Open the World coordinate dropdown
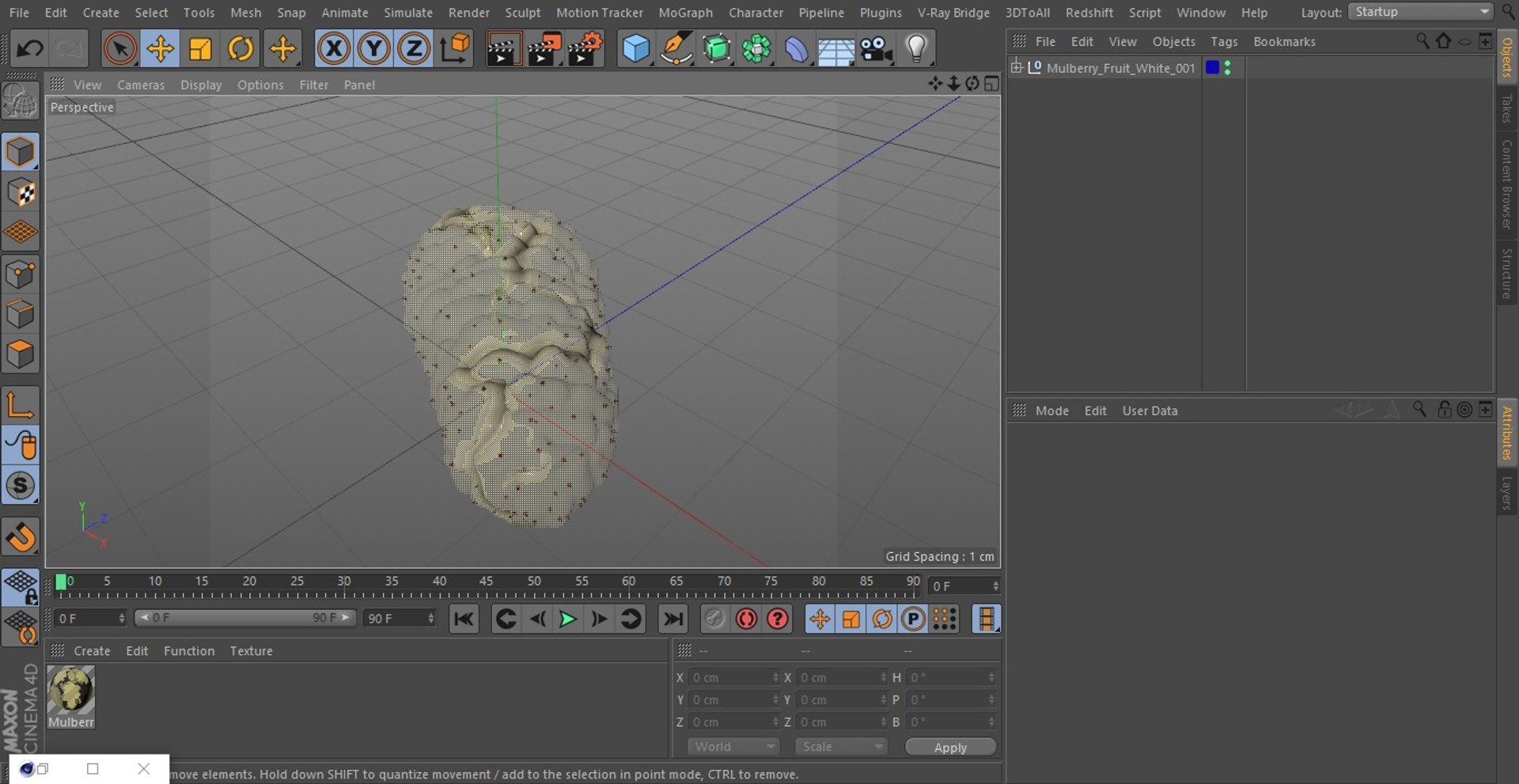 point(733,747)
